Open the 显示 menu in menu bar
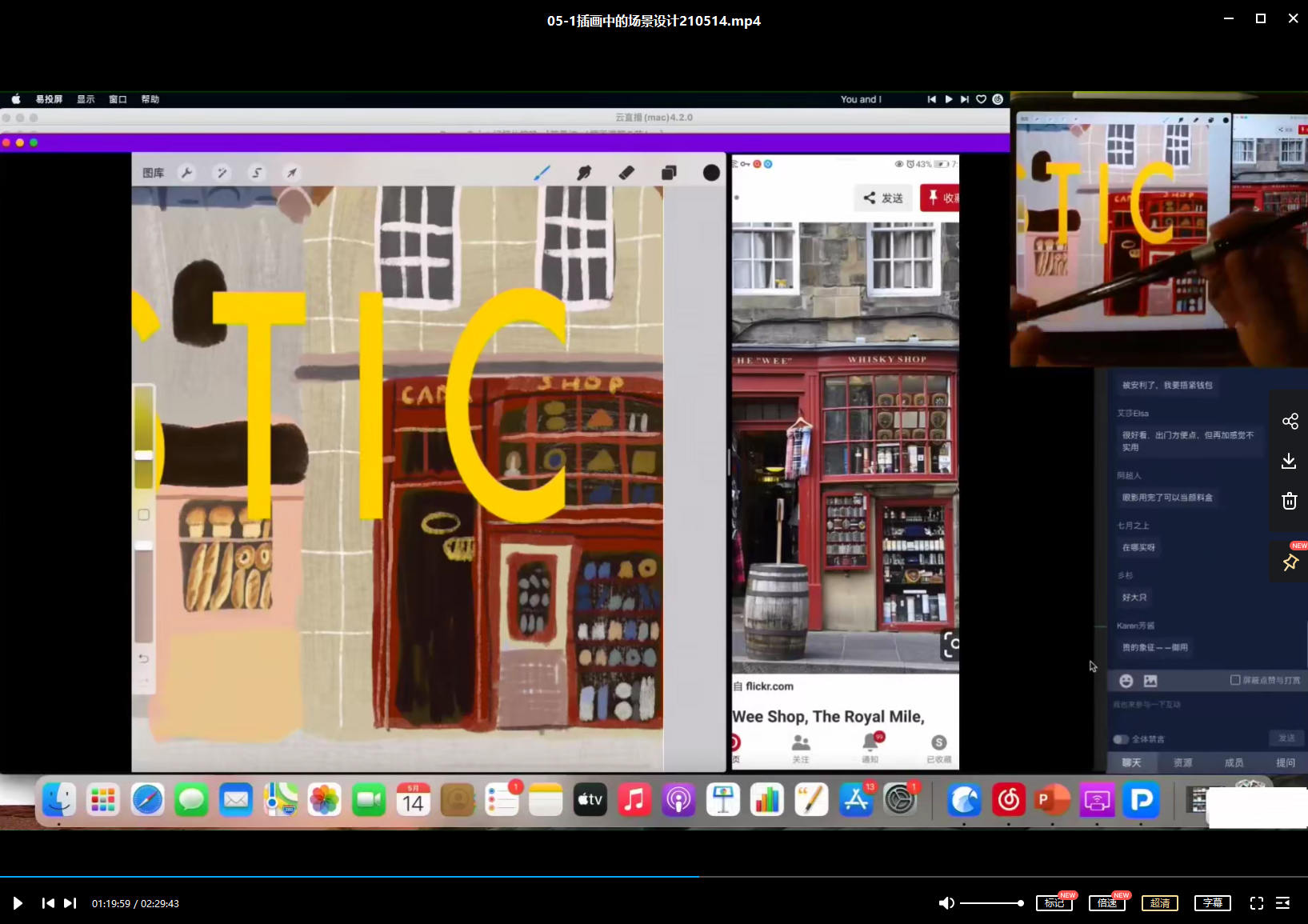Image resolution: width=1308 pixels, height=924 pixels. [86, 99]
